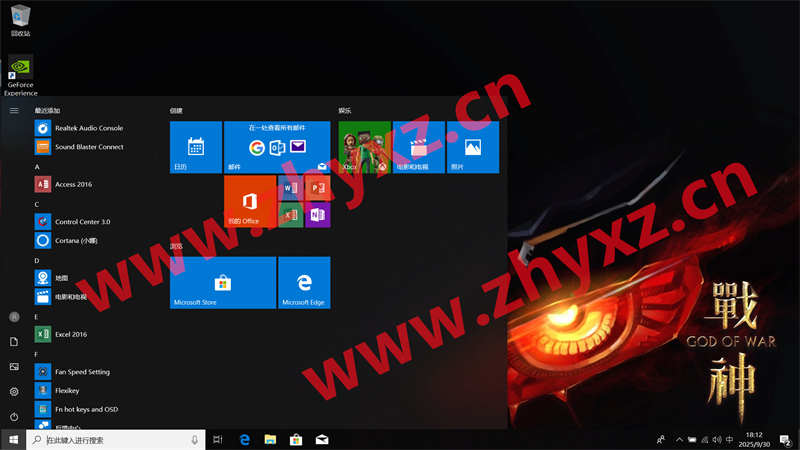Open the Photos tile
800x450 pixels.
473,147
